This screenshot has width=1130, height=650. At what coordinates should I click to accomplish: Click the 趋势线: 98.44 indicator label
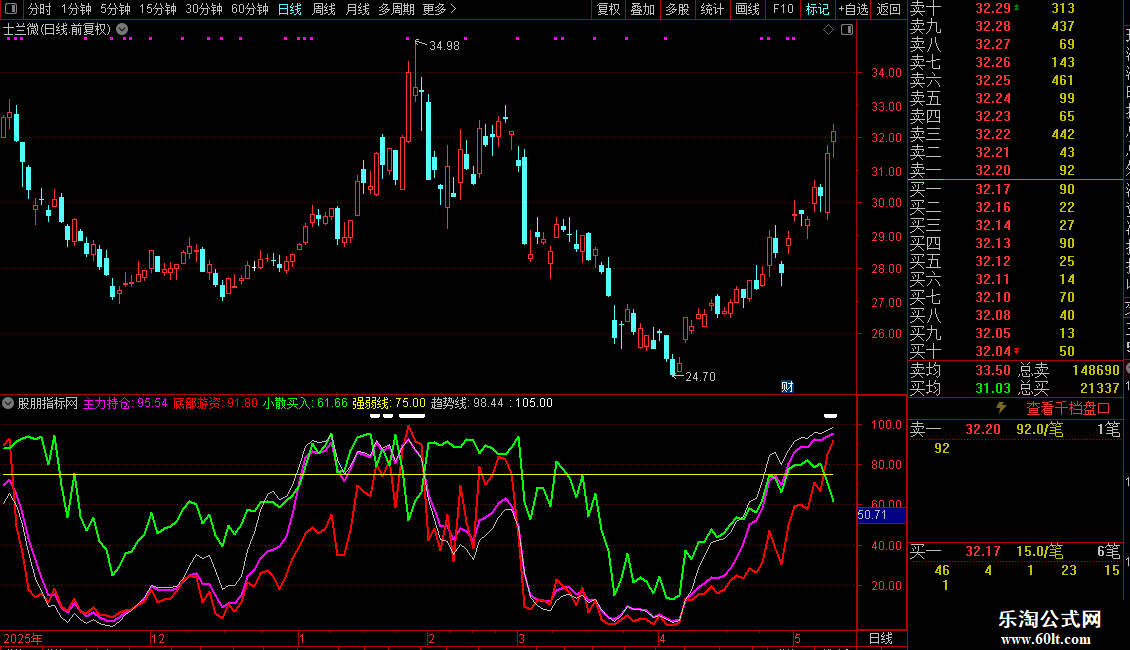[x=467, y=403]
